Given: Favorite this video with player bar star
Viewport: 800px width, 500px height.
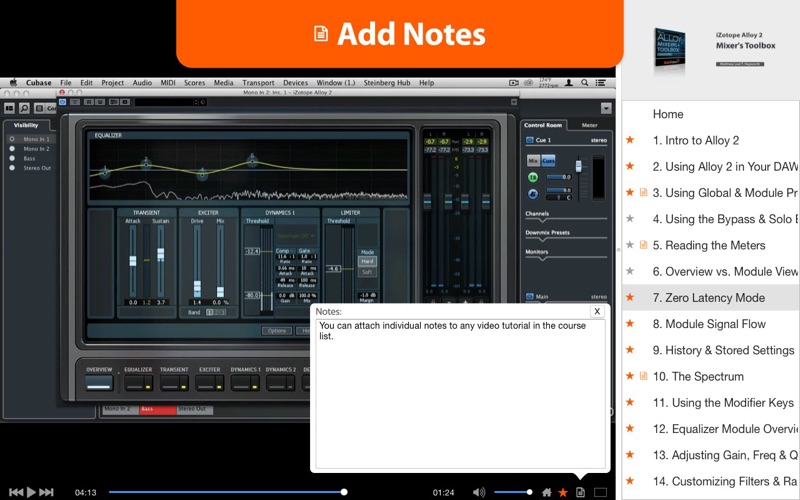Looking at the screenshot, I should (563, 492).
